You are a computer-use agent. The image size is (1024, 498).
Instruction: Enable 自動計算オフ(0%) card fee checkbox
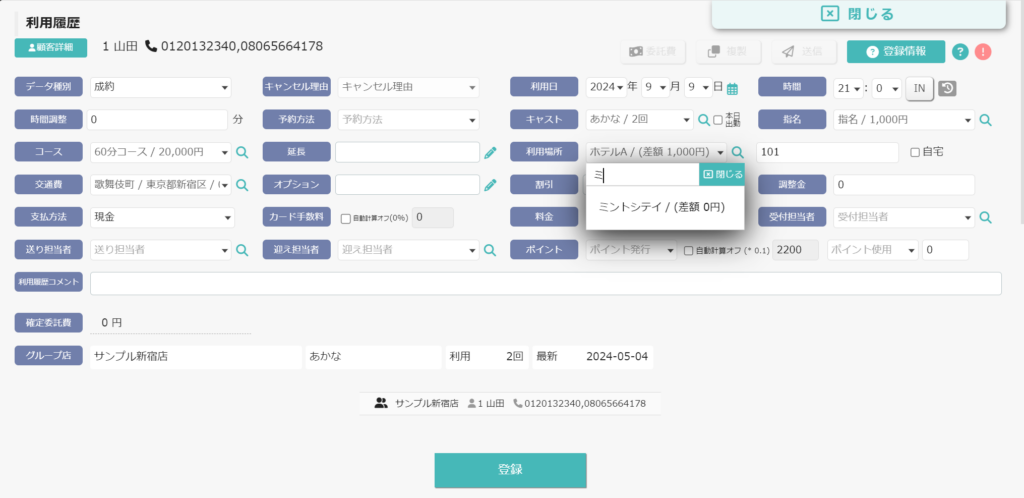click(346, 219)
